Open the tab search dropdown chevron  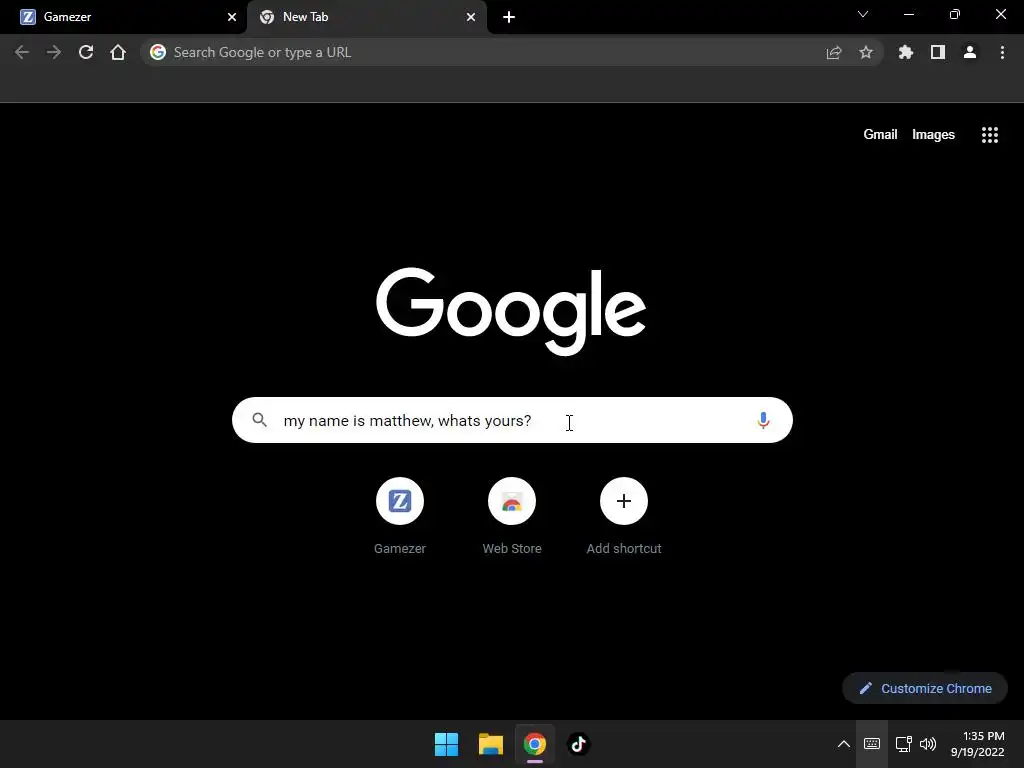pyautogui.click(x=863, y=14)
